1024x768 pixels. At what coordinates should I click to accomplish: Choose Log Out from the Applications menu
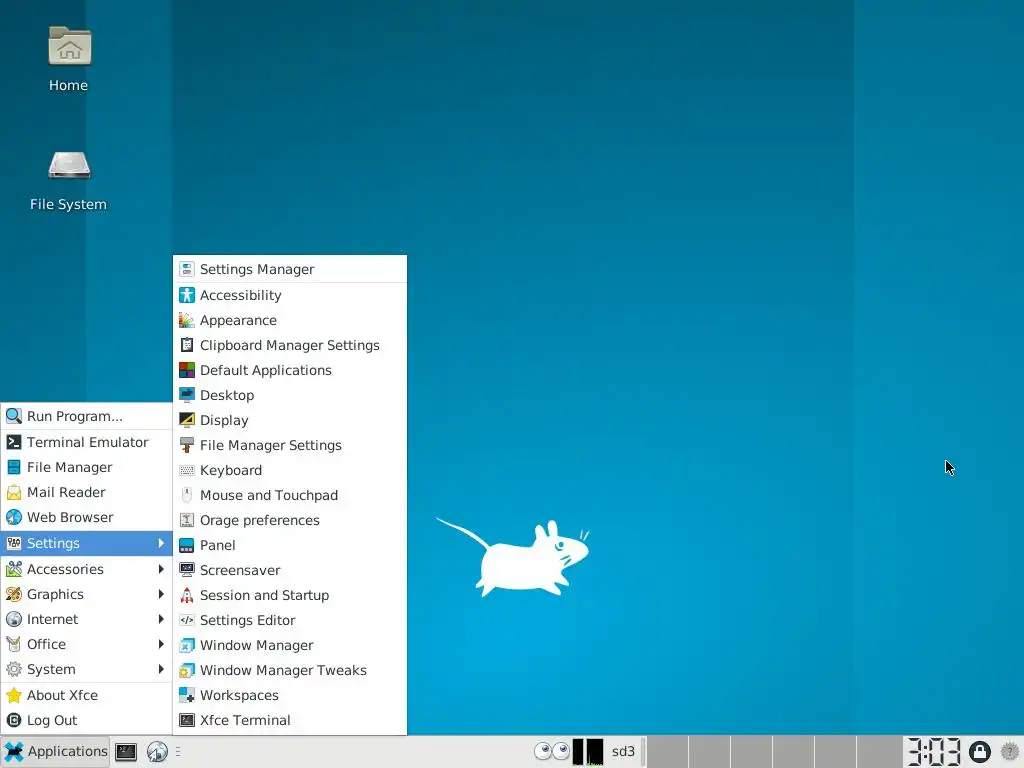(86, 720)
